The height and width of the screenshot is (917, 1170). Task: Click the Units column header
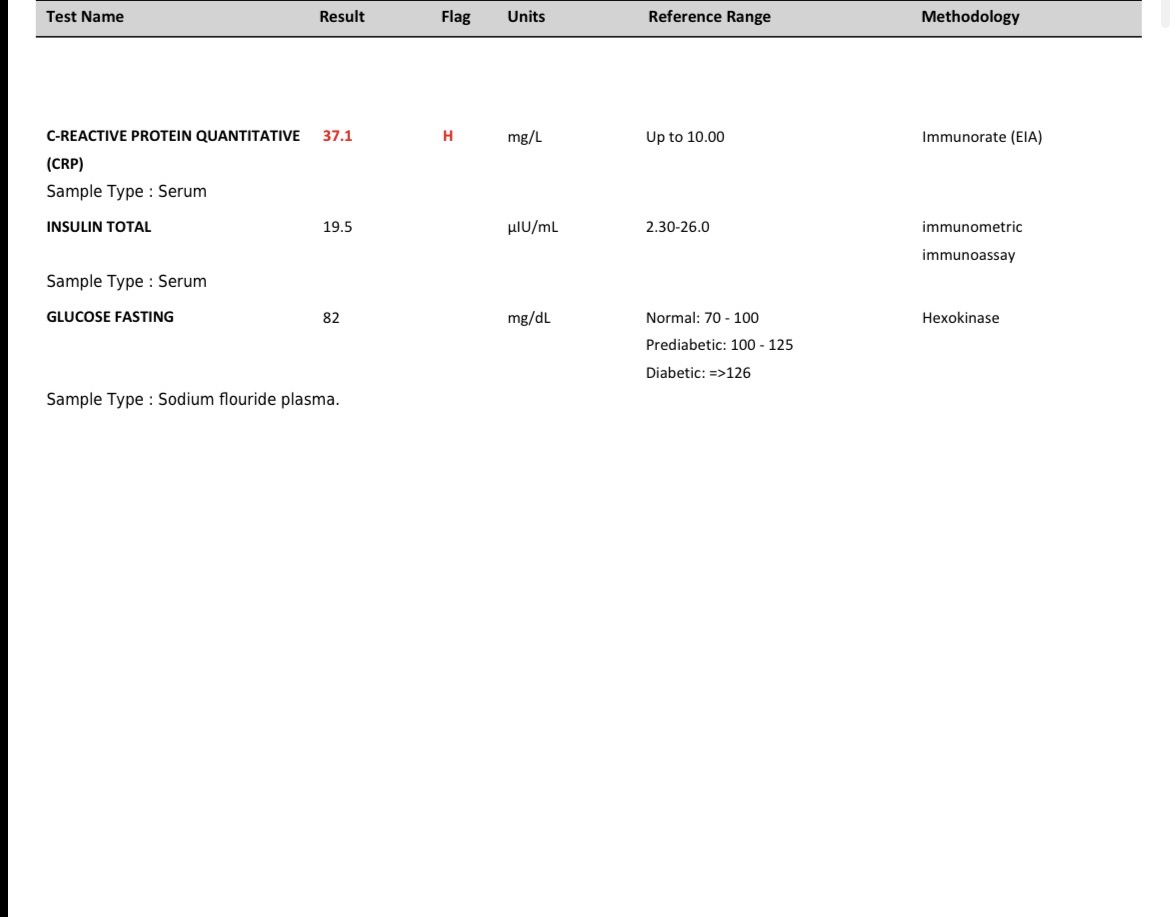526,16
